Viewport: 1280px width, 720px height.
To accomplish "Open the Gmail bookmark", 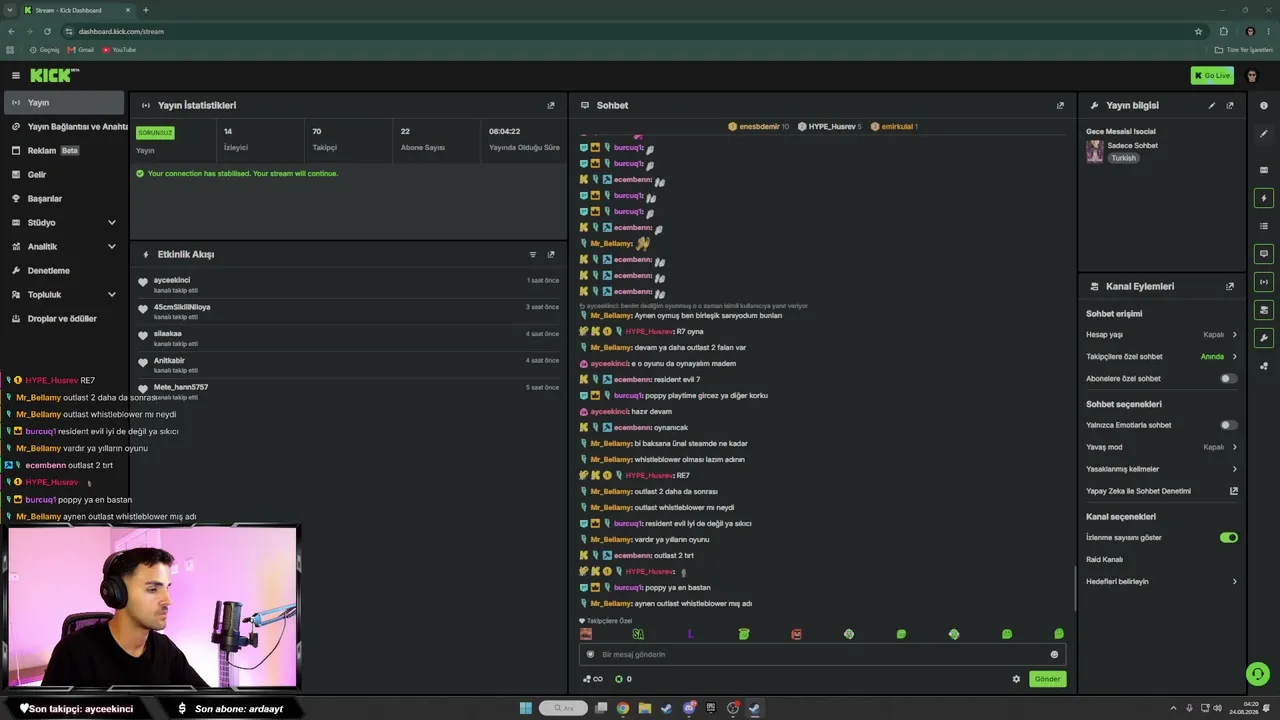I will pos(80,50).
